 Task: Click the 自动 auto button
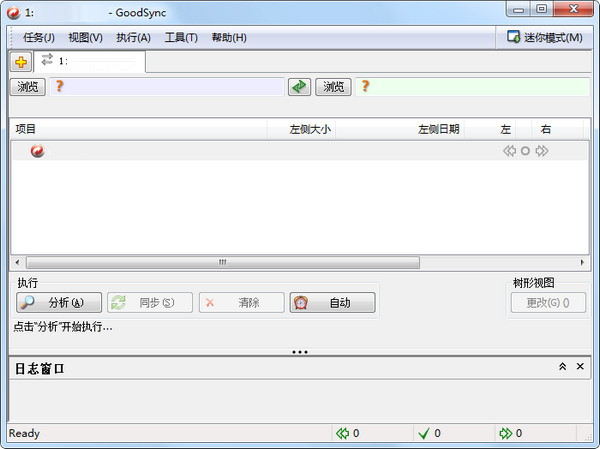(x=333, y=303)
